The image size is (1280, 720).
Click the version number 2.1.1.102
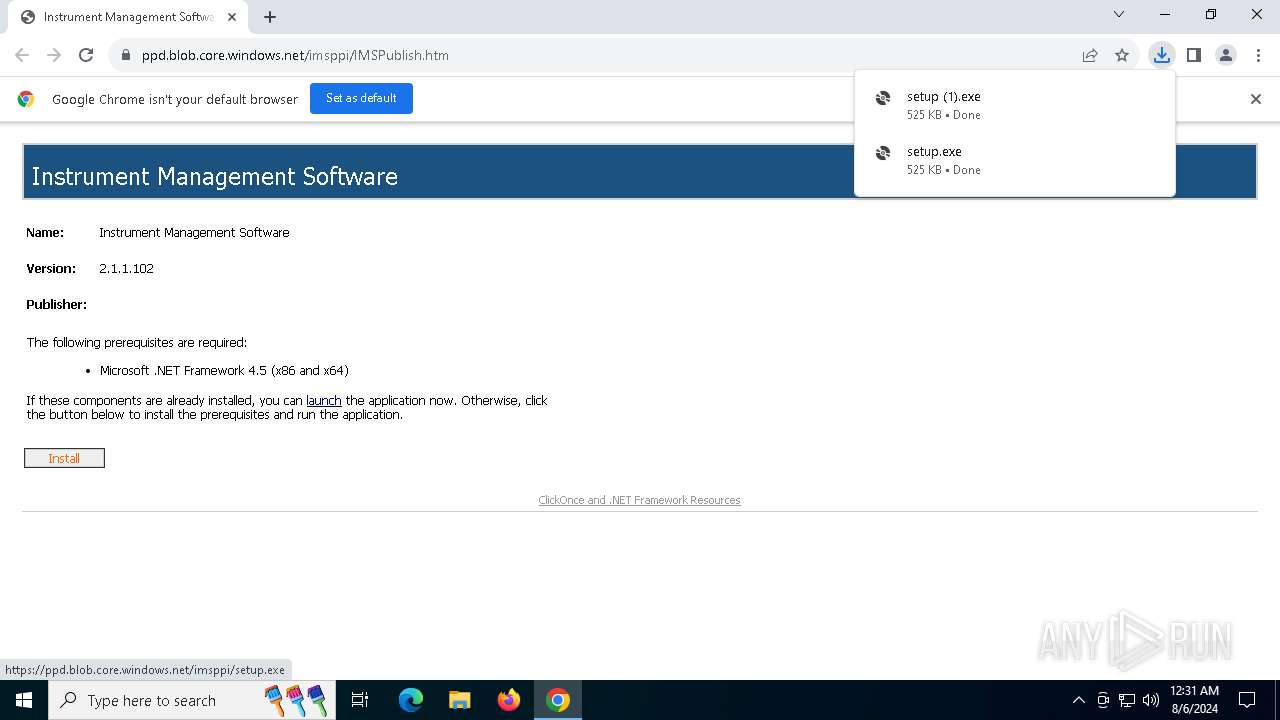click(x=126, y=268)
